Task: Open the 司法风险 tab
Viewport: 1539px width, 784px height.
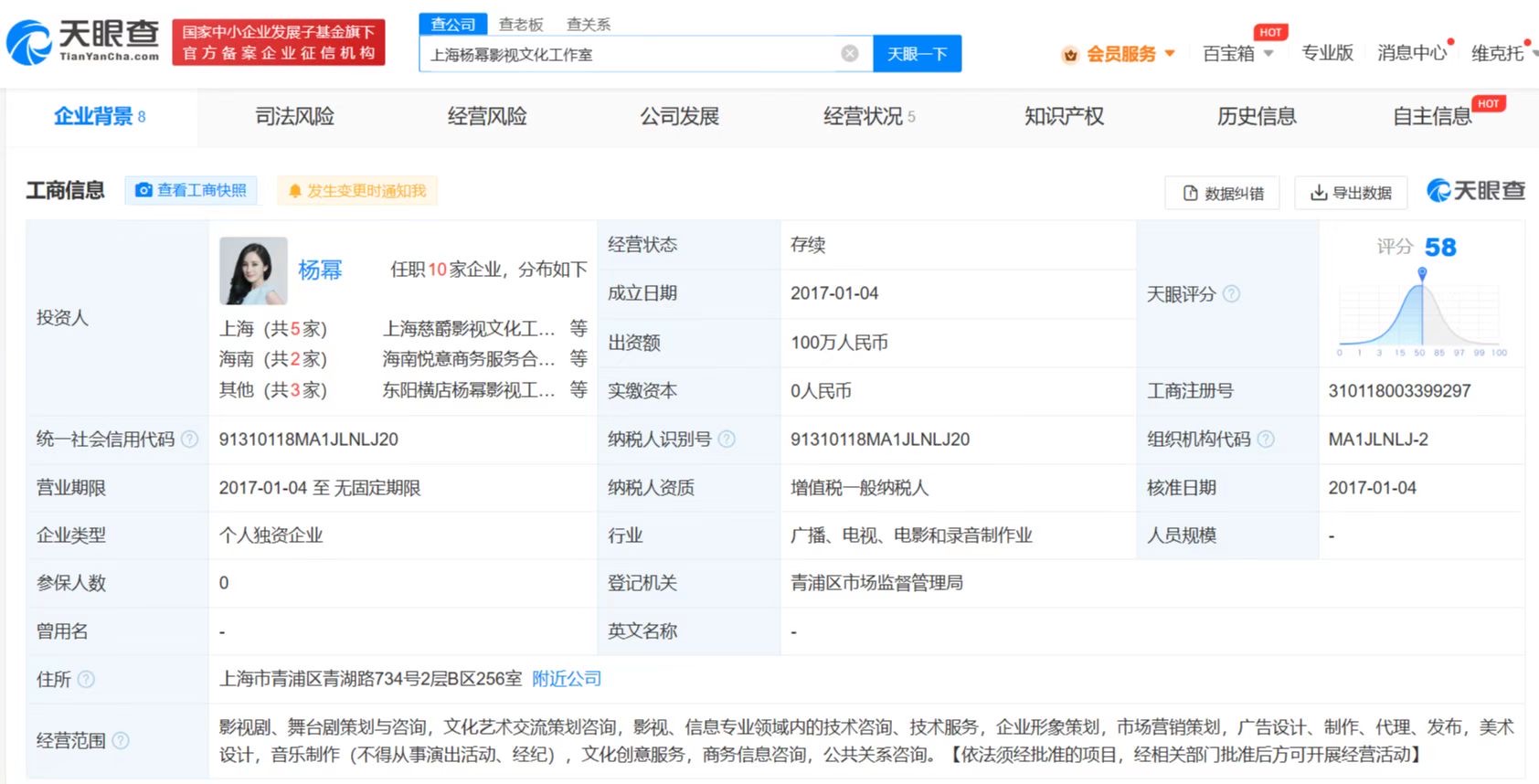Action: (294, 117)
